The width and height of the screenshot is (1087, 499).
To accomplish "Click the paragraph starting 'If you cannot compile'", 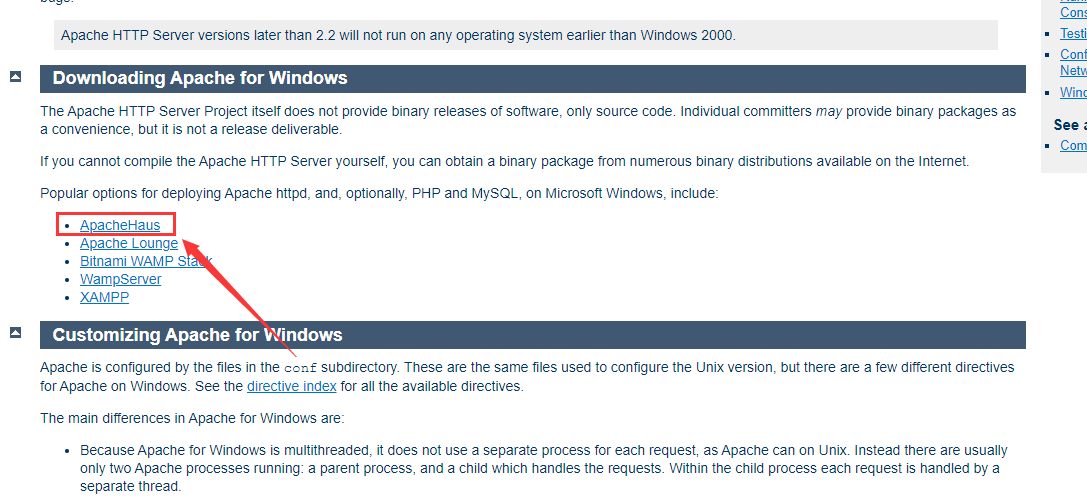I will pyautogui.click(x=505, y=161).
